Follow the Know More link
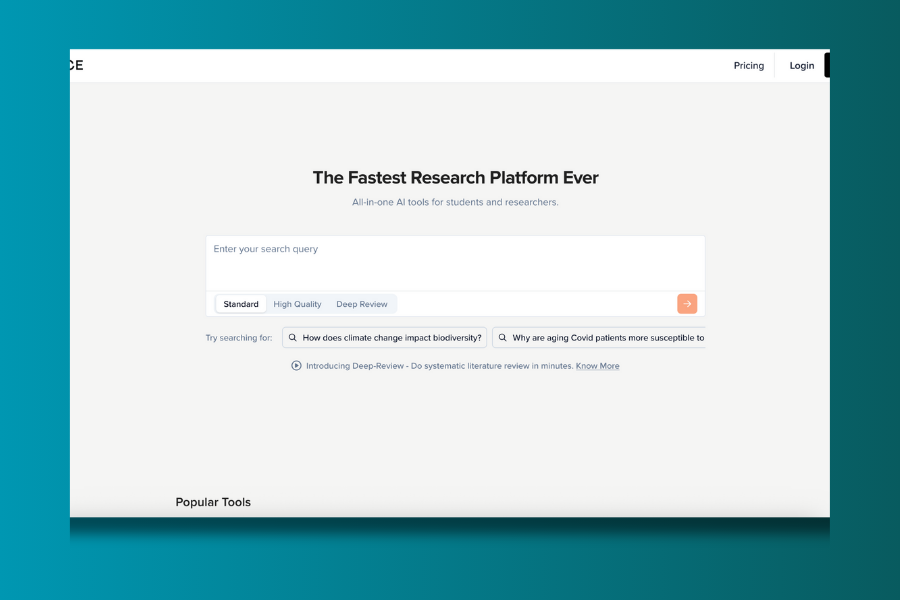 pyautogui.click(x=598, y=366)
